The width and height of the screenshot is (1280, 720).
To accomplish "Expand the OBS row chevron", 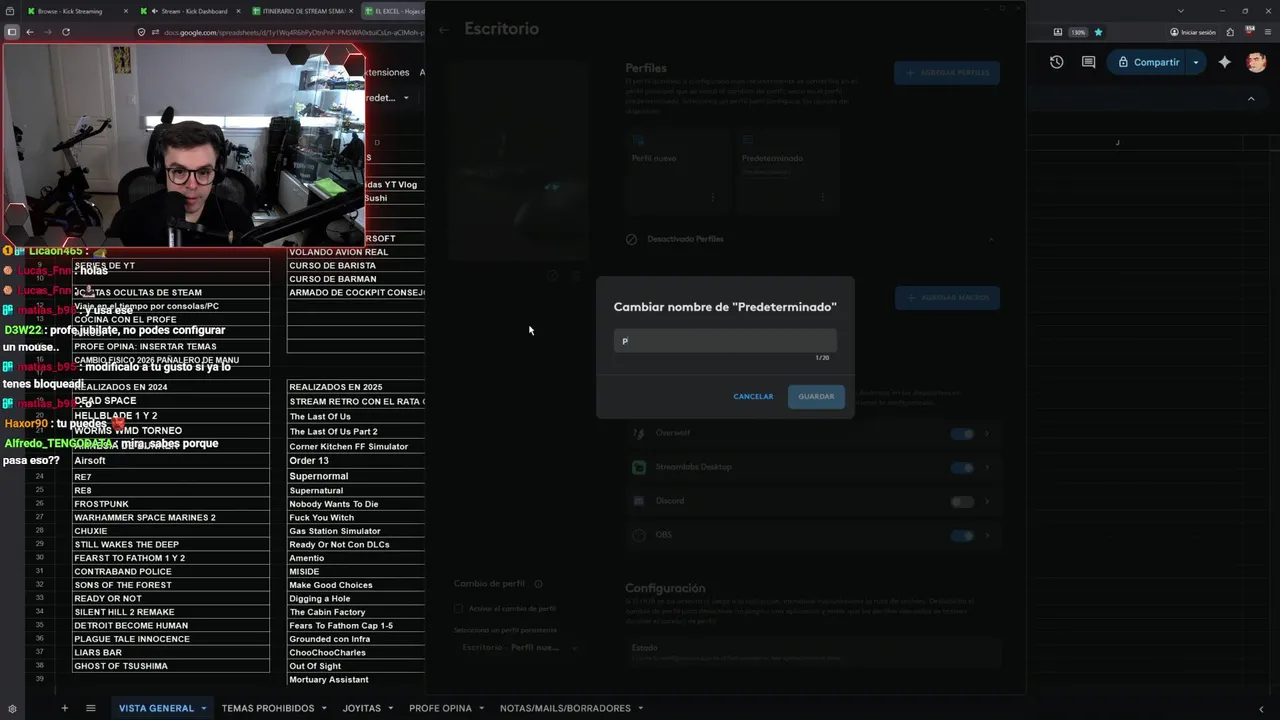I will 987,536.
